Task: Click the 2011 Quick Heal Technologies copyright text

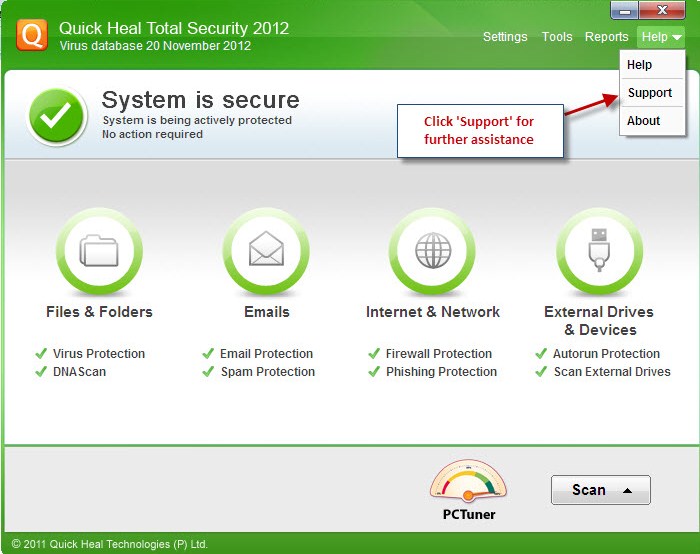Action: pos(110,544)
